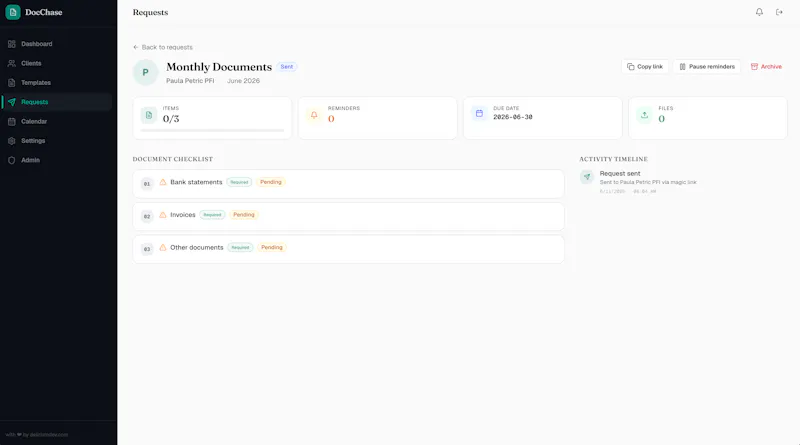Image resolution: width=800 pixels, height=445 pixels.
Task: Click the Admin shield icon
Action: (x=12, y=160)
